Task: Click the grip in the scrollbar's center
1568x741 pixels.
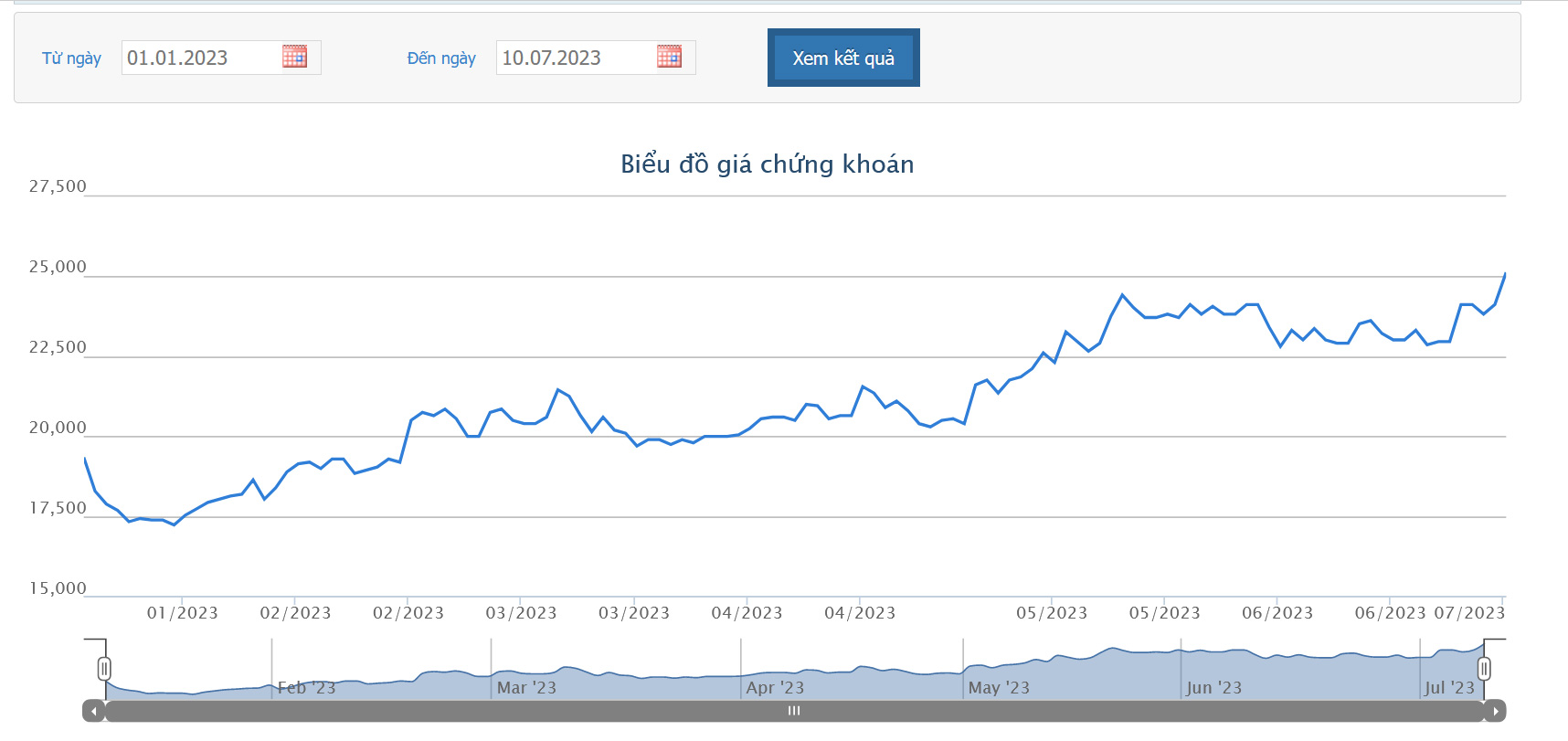Action: (794, 711)
